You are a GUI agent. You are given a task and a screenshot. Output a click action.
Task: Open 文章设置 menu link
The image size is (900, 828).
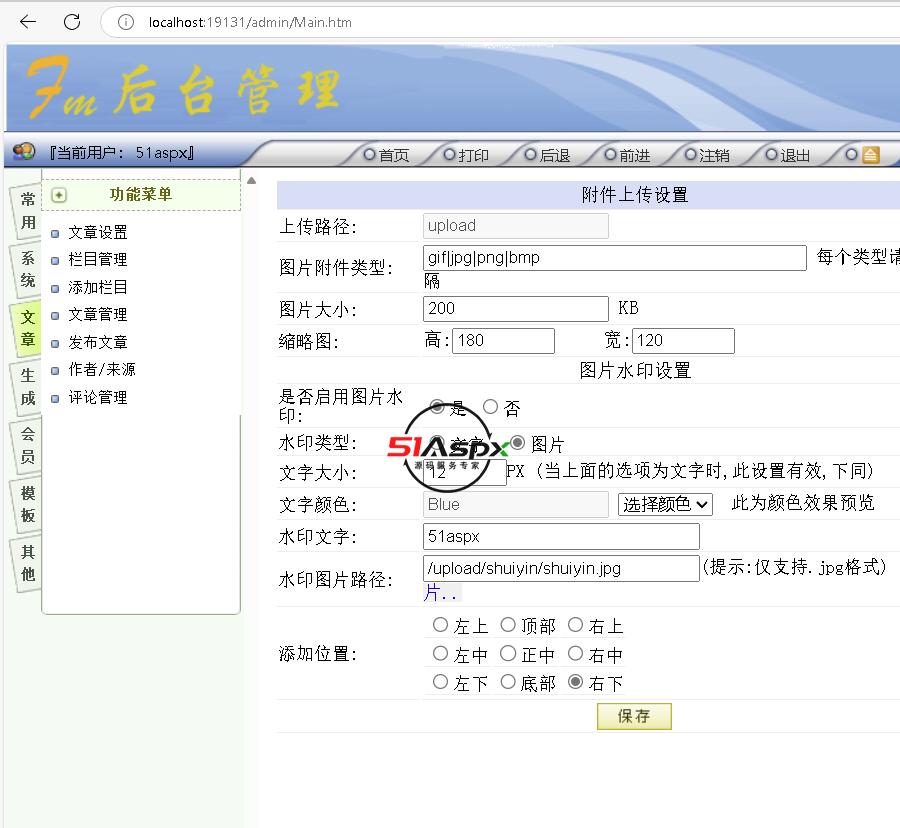98,232
